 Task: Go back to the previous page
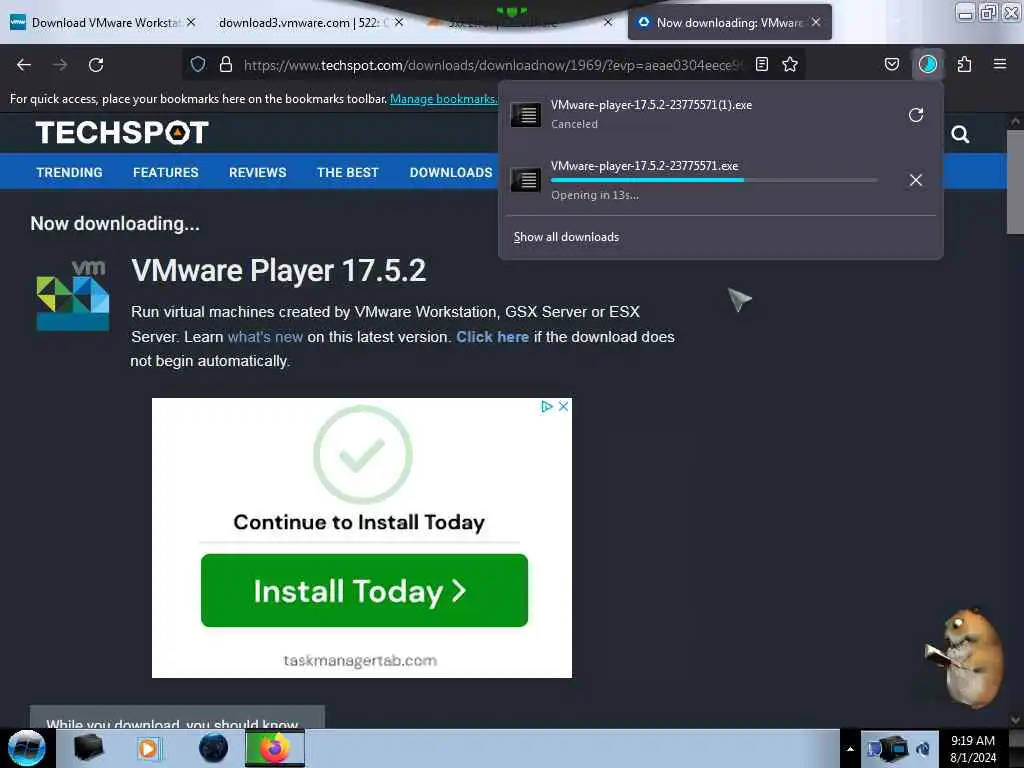pyautogui.click(x=24, y=65)
